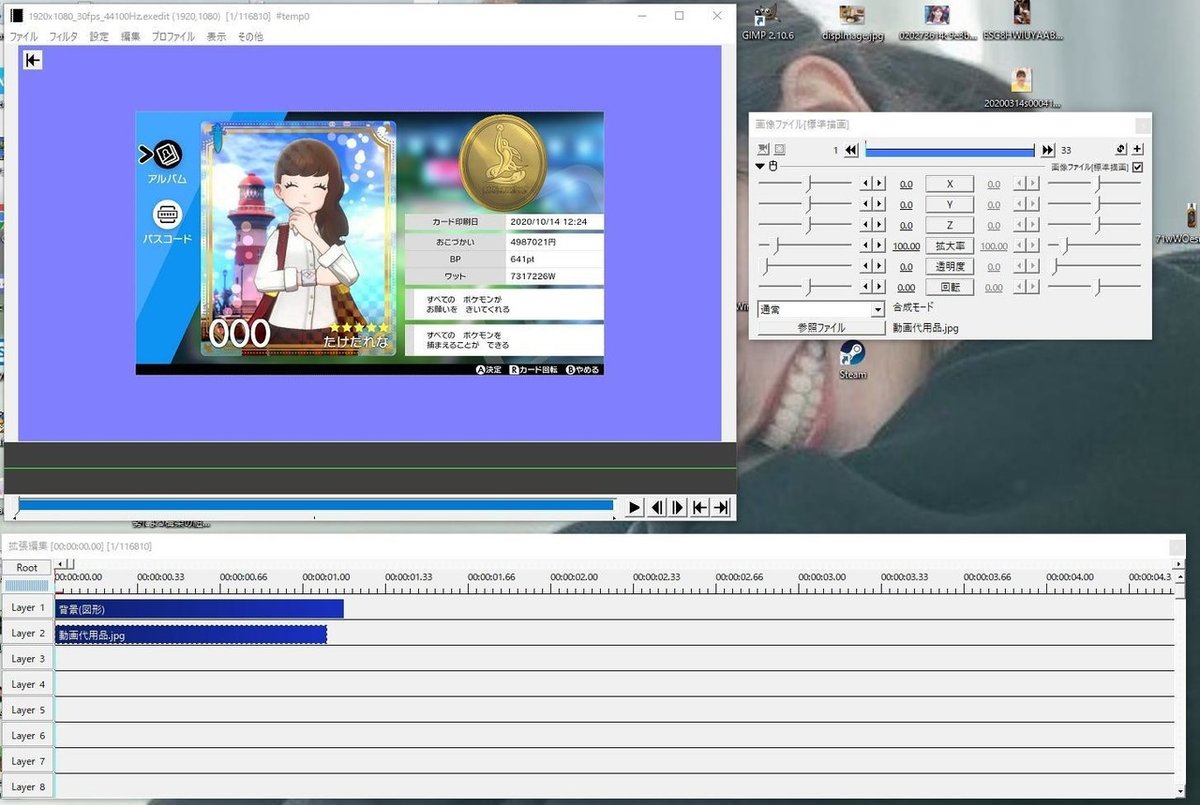
Task: Decrease X value with left arrow
Action: click(x=867, y=184)
